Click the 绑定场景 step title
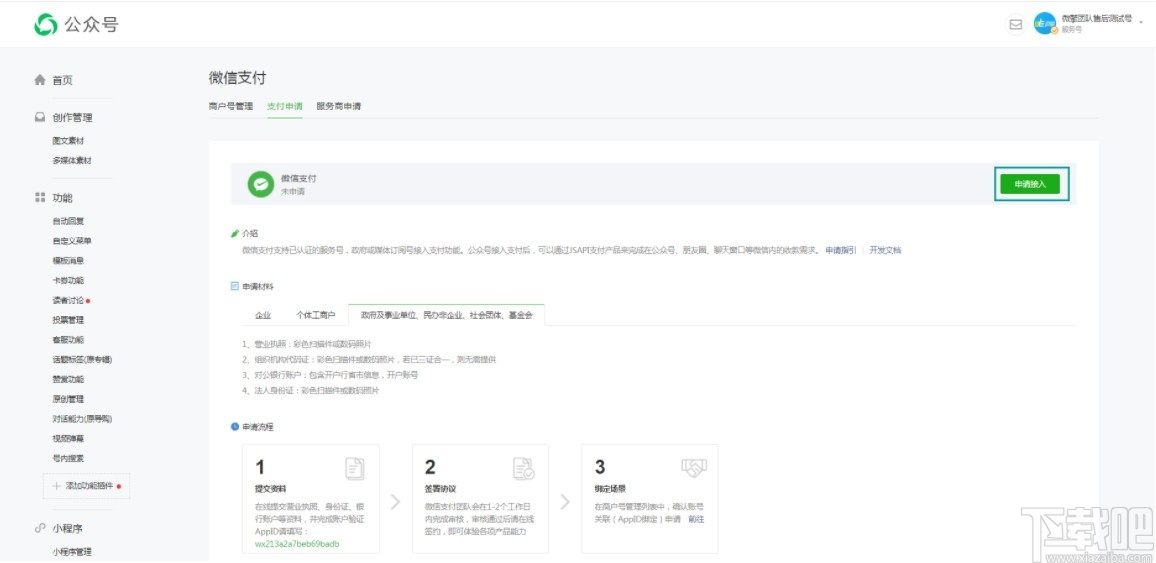 coord(610,489)
